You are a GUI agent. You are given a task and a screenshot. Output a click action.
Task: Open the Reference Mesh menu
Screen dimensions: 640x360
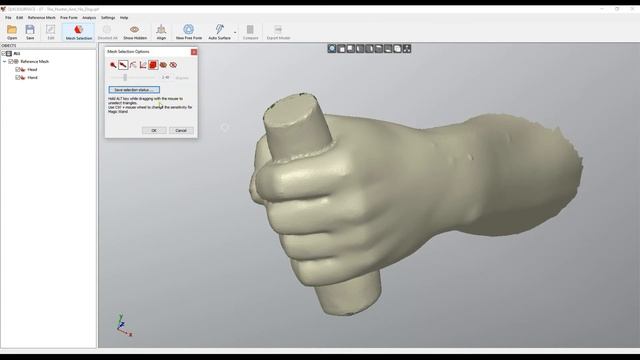[x=42, y=18]
